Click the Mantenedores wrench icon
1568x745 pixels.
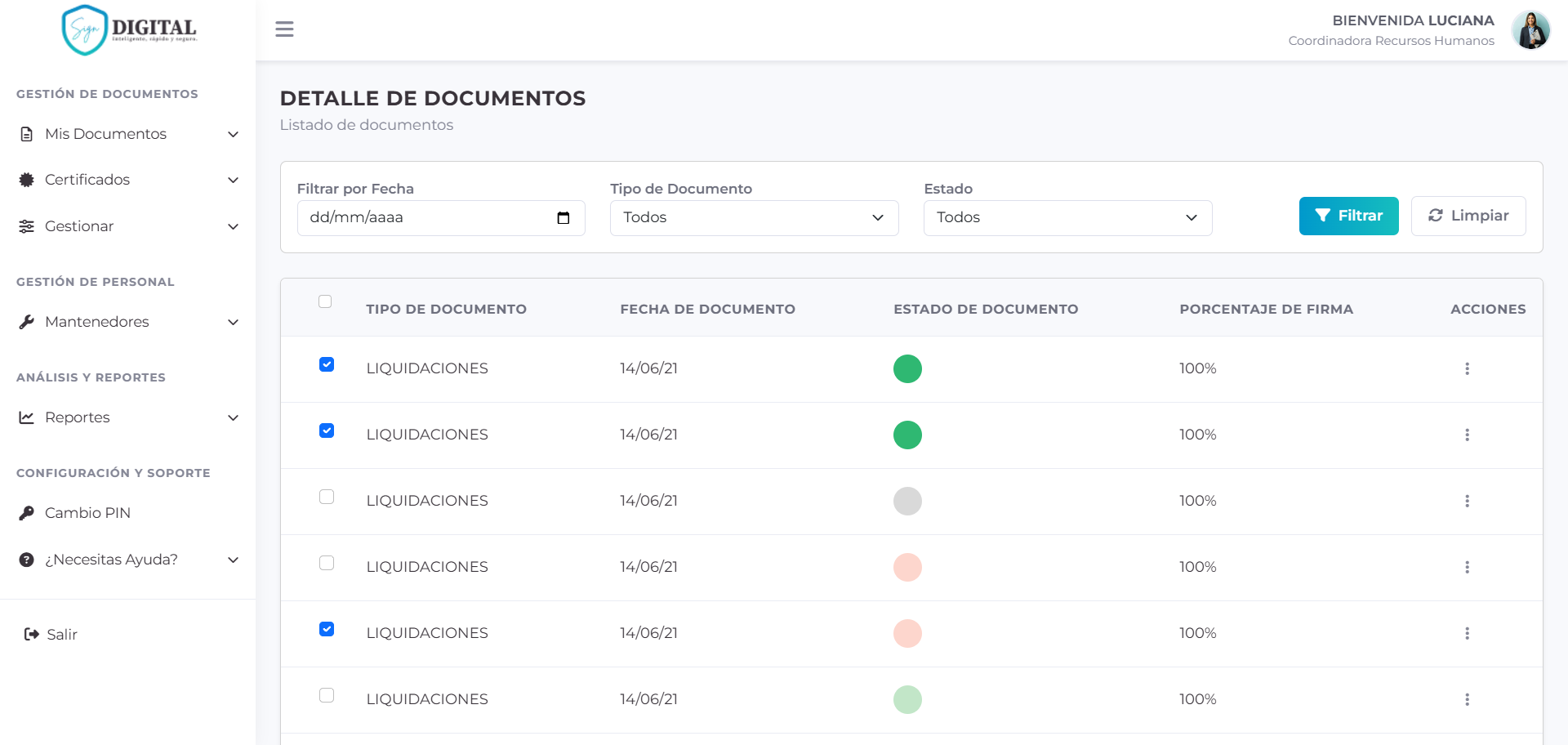coord(27,322)
